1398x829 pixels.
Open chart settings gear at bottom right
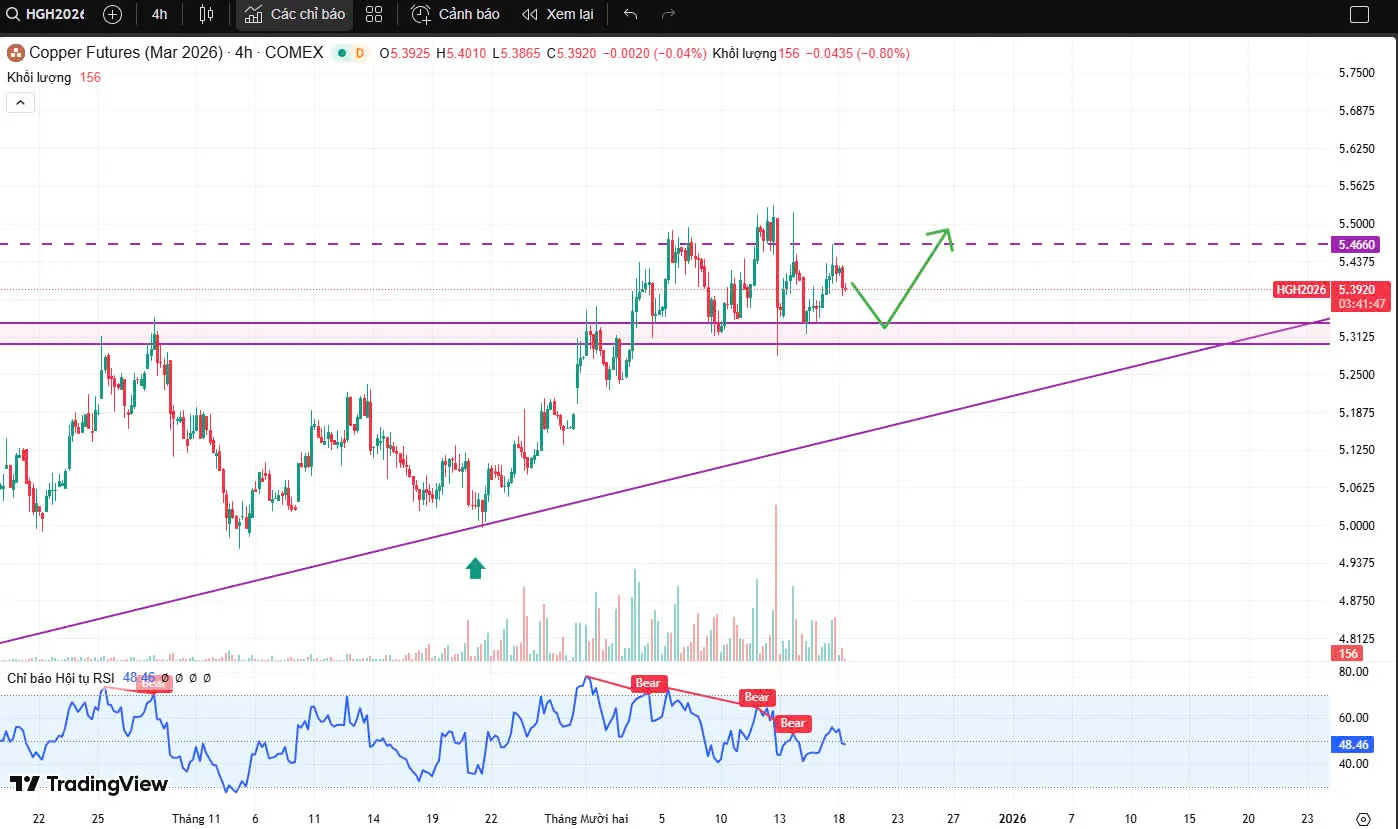click(1361, 818)
